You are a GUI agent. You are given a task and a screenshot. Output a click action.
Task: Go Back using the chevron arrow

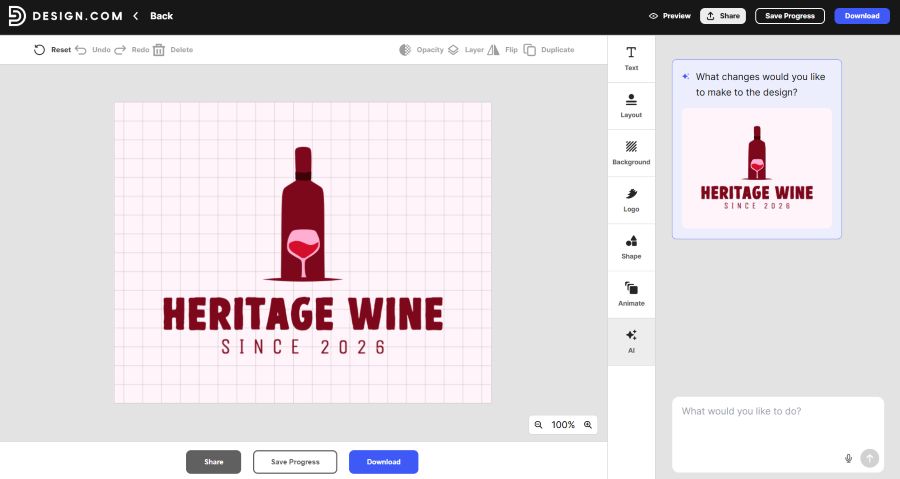tap(136, 16)
